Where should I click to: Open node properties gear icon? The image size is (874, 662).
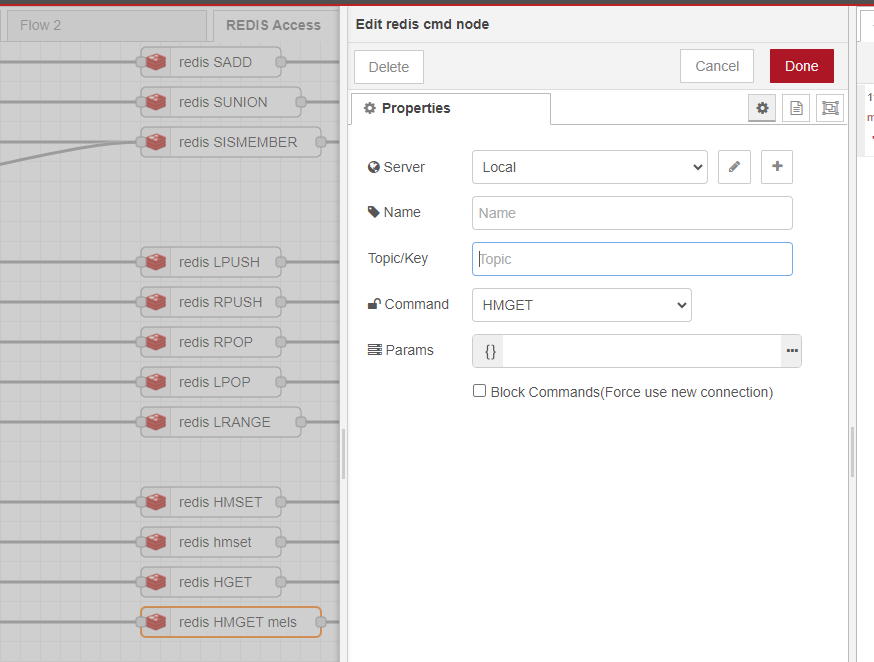click(x=762, y=108)
